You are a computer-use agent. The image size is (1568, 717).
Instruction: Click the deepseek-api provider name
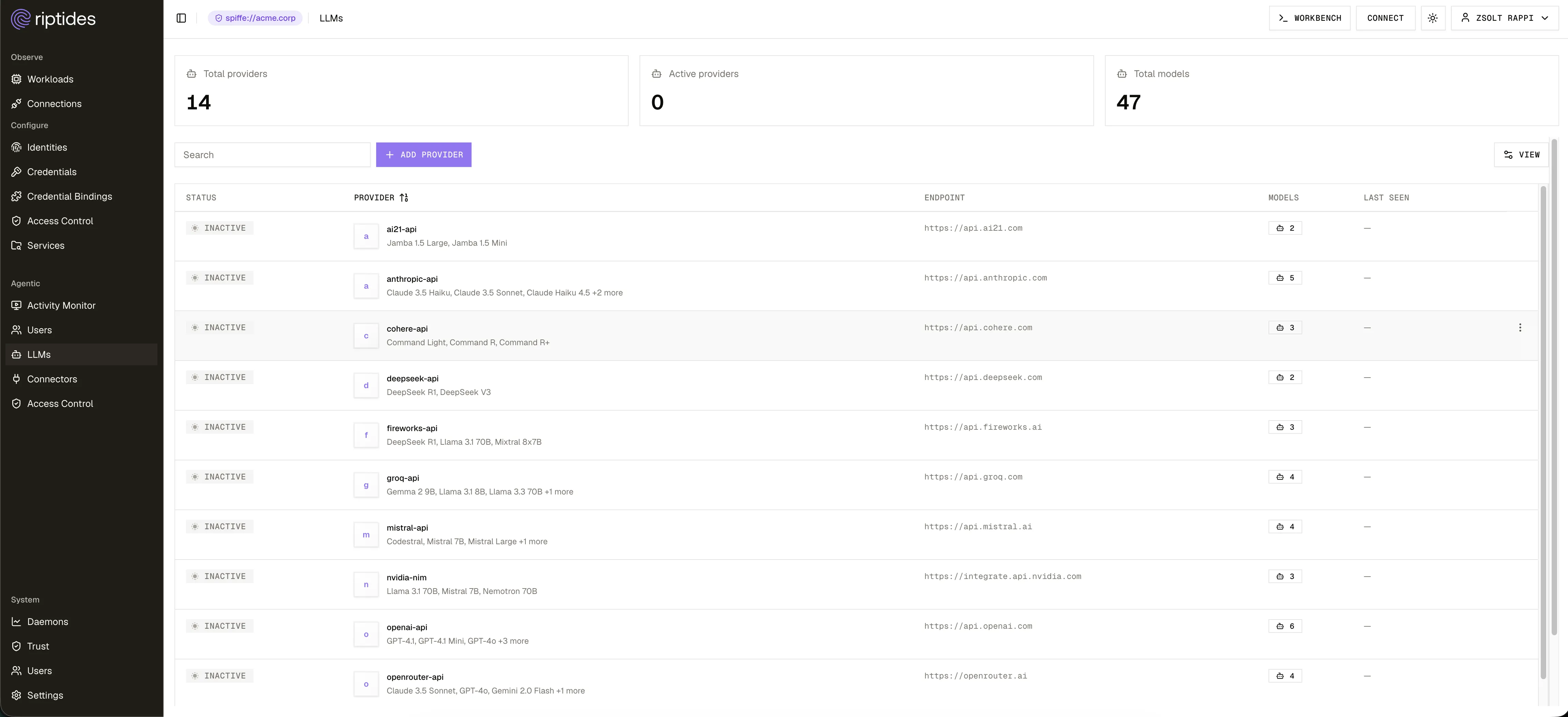pyautogui.click(x=413, y=379)
